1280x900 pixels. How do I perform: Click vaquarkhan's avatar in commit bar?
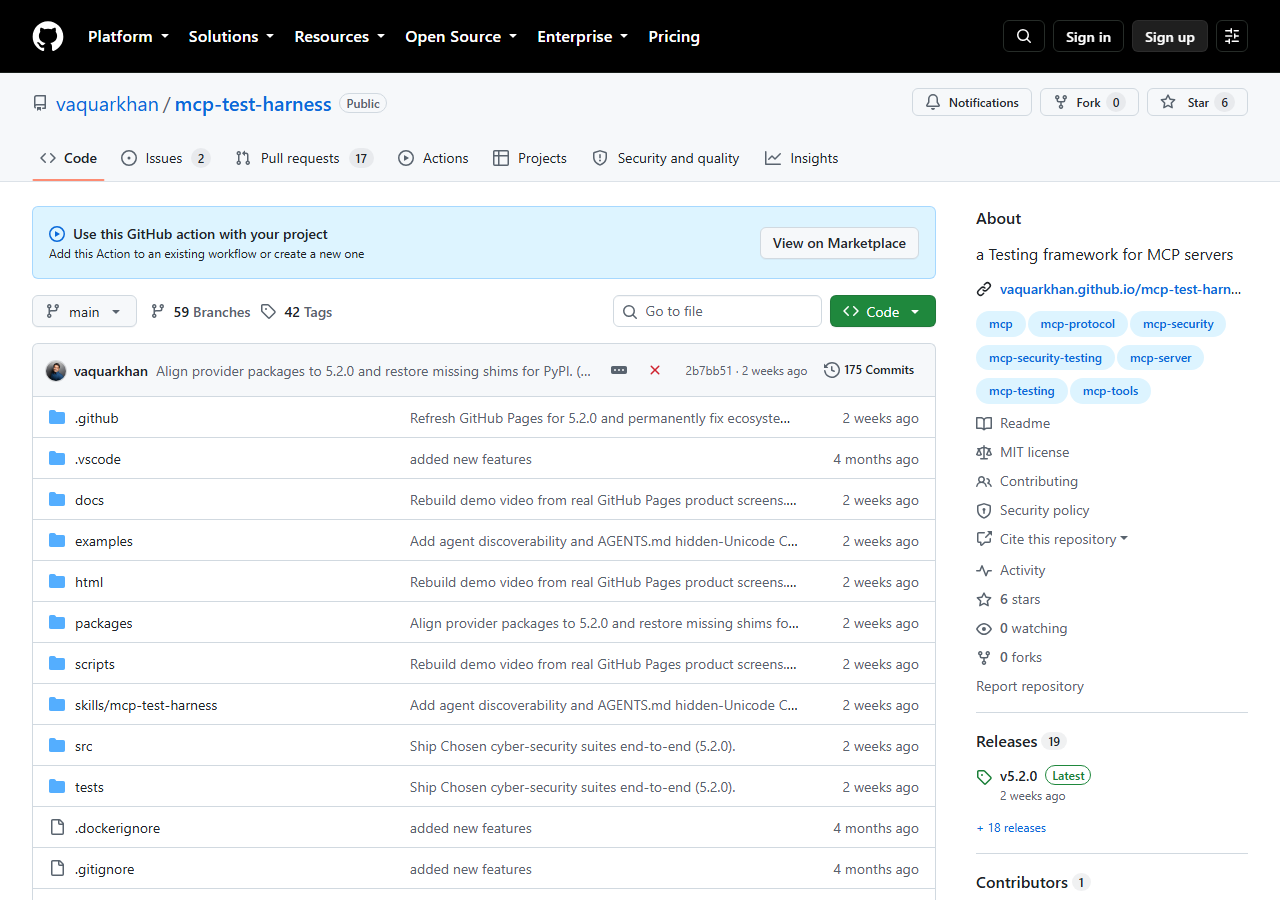pos(56,371)
